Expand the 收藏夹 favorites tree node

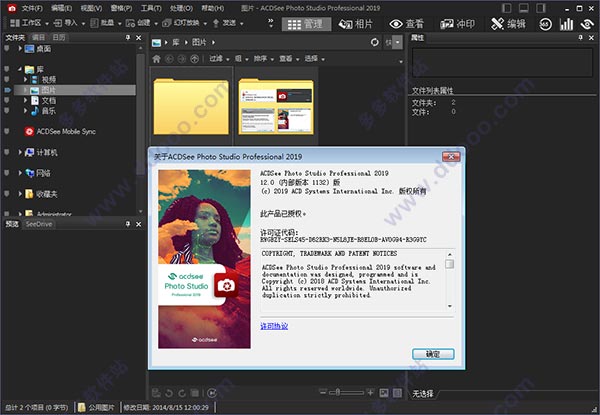20,194
